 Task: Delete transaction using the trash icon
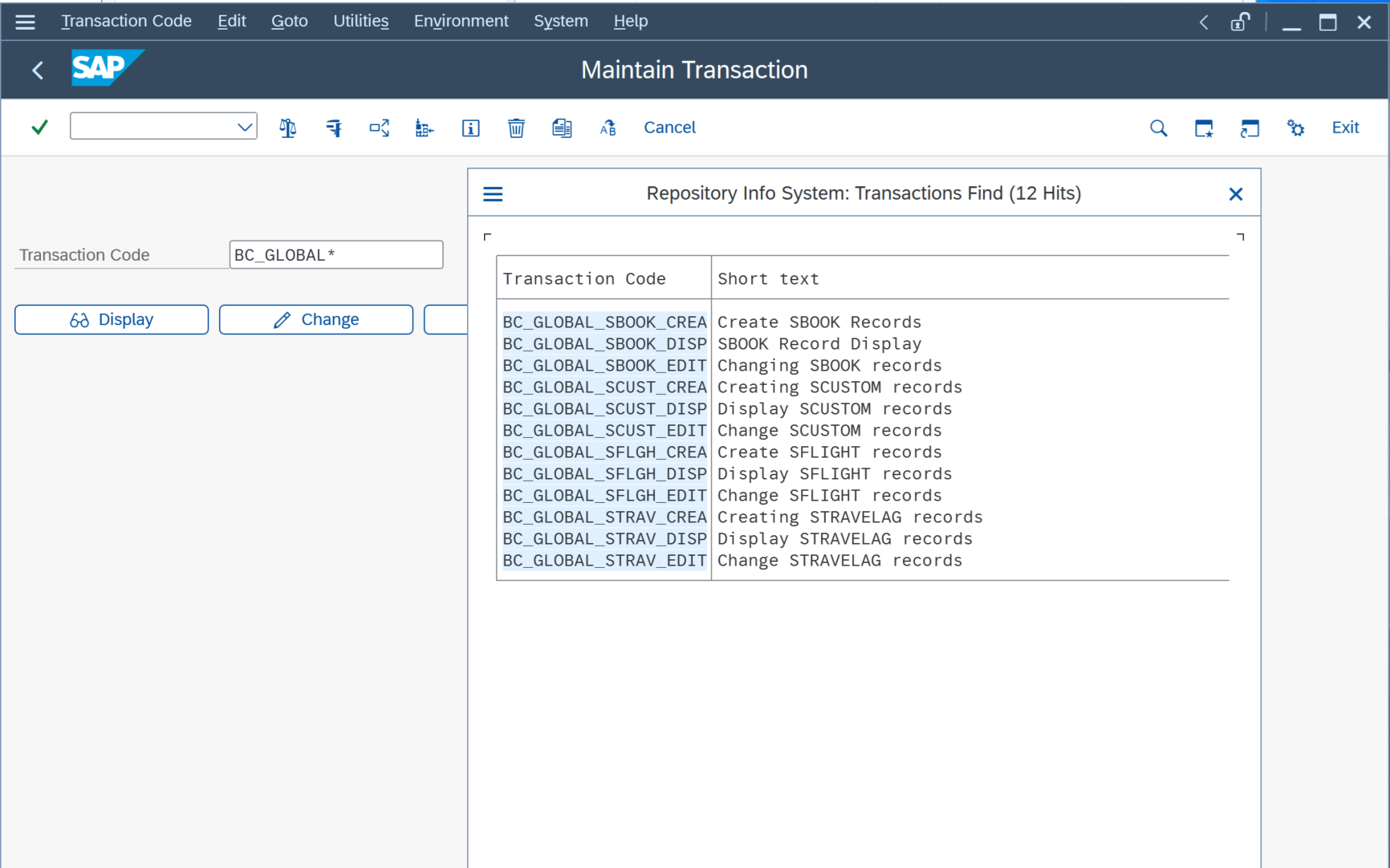516,128
